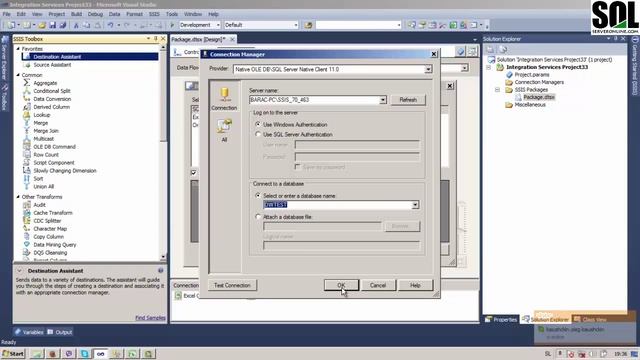Click the Open File folder icon in the toolbar
The image size is (640, 360).
[42, 25]
